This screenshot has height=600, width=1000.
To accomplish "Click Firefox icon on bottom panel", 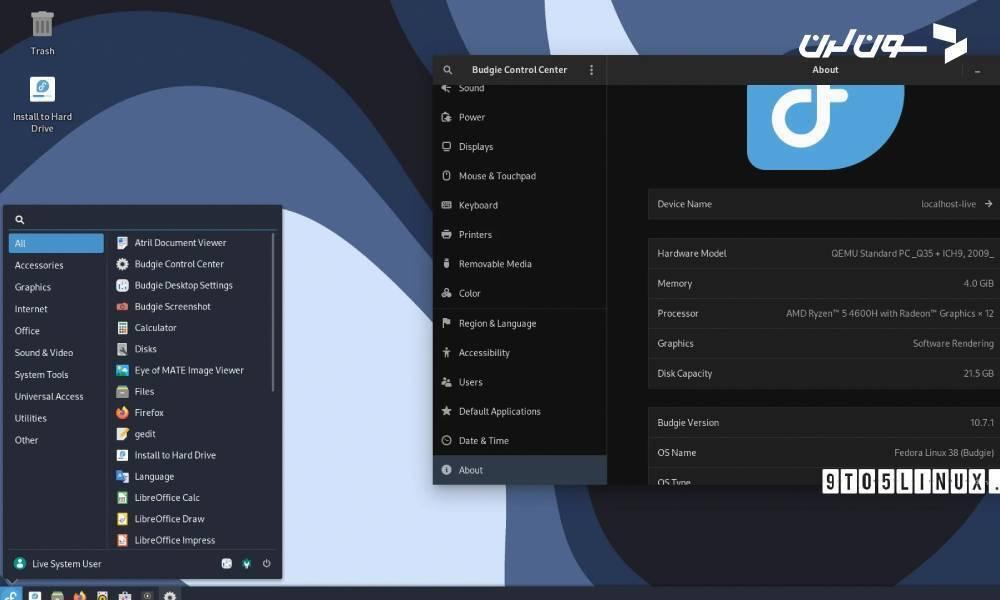I will click(x=80, y=596).
